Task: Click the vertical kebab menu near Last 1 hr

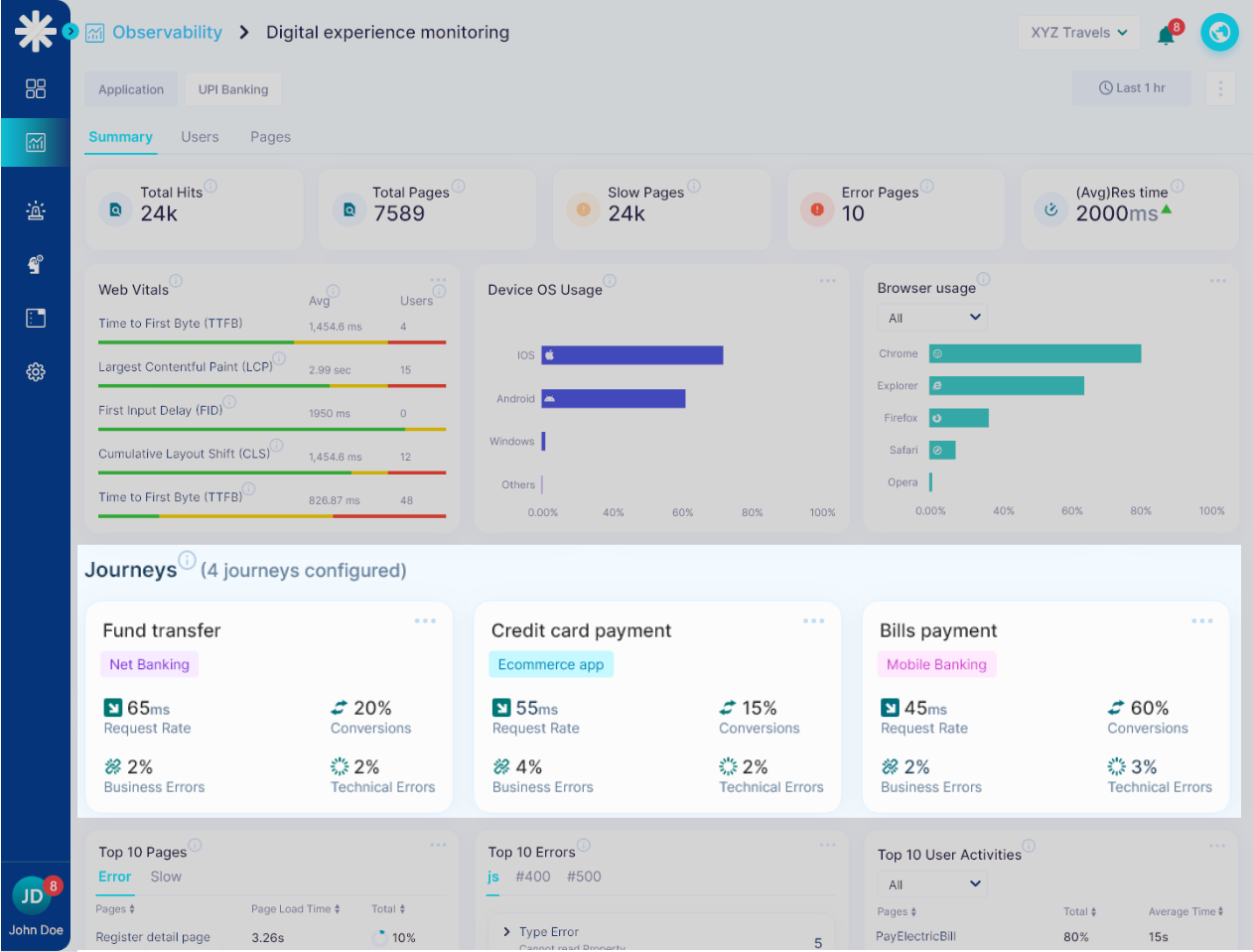Action: [1220, 88]
